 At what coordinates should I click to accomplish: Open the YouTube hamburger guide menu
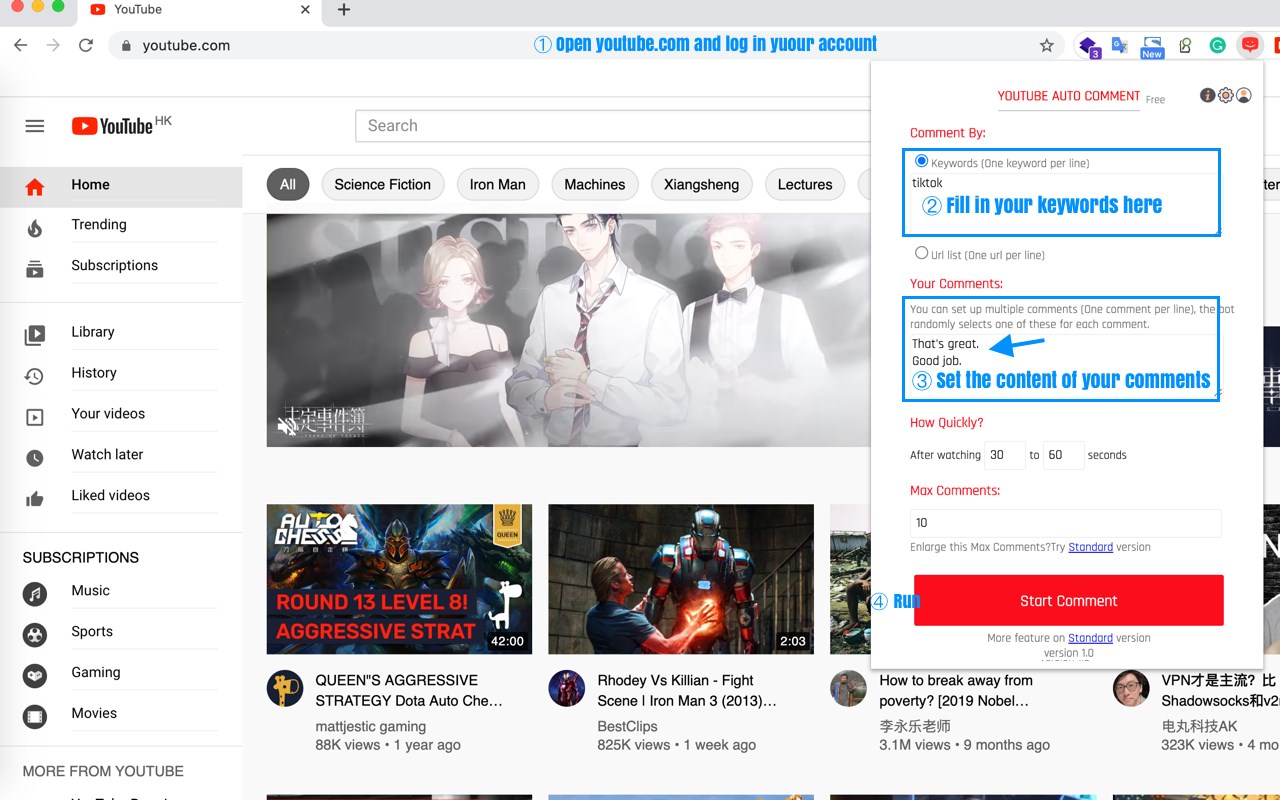(x=35, y=126)
